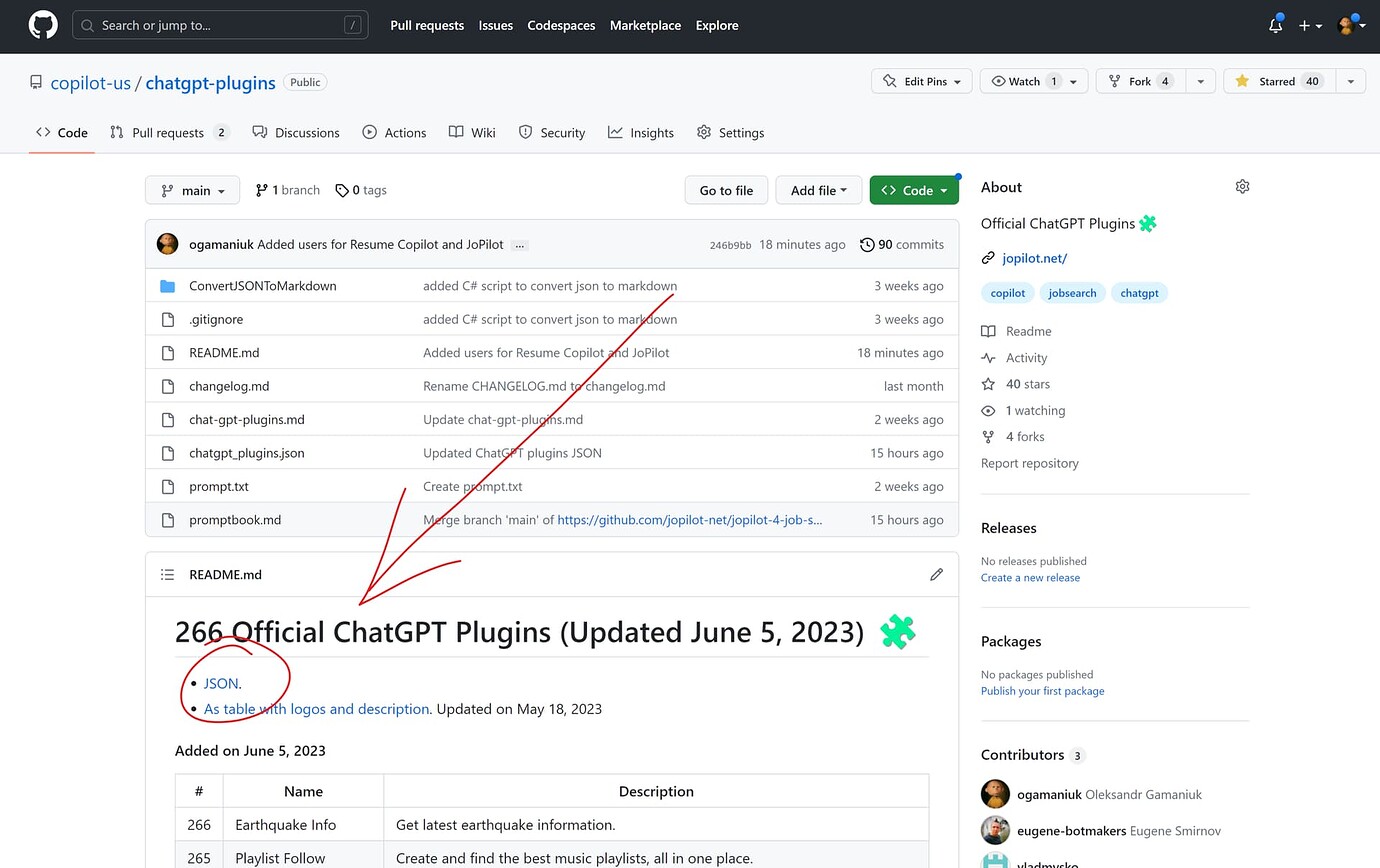Image resolution: width=1380 pixels, height=868 pixels.
Task: Open the Insights tab
Action: pyautogui.click(x=640, y=131)
